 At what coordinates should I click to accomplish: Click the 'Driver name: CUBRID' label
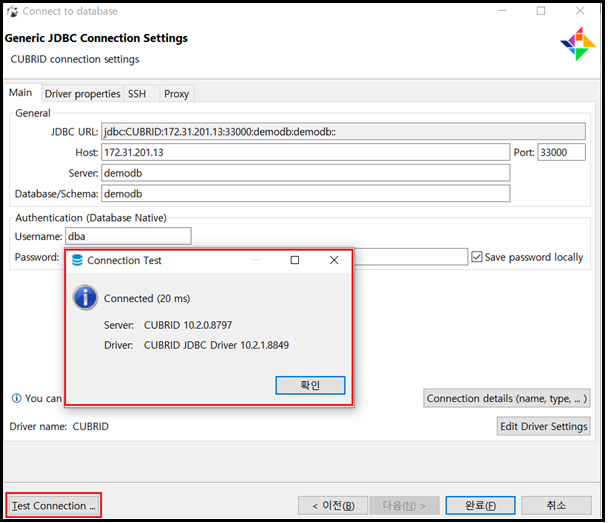(59, 426)
